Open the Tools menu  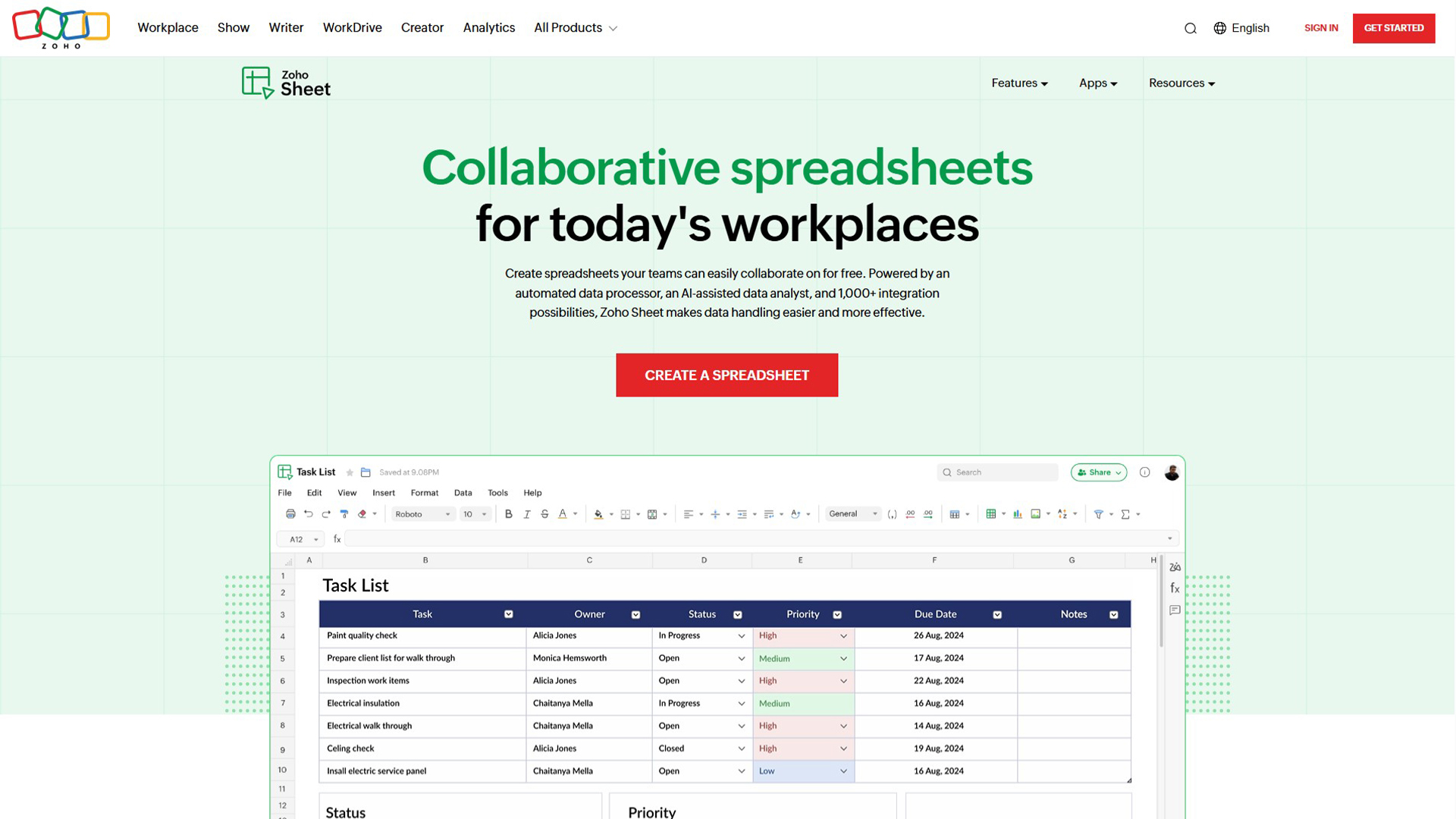[x=498, y=493]
